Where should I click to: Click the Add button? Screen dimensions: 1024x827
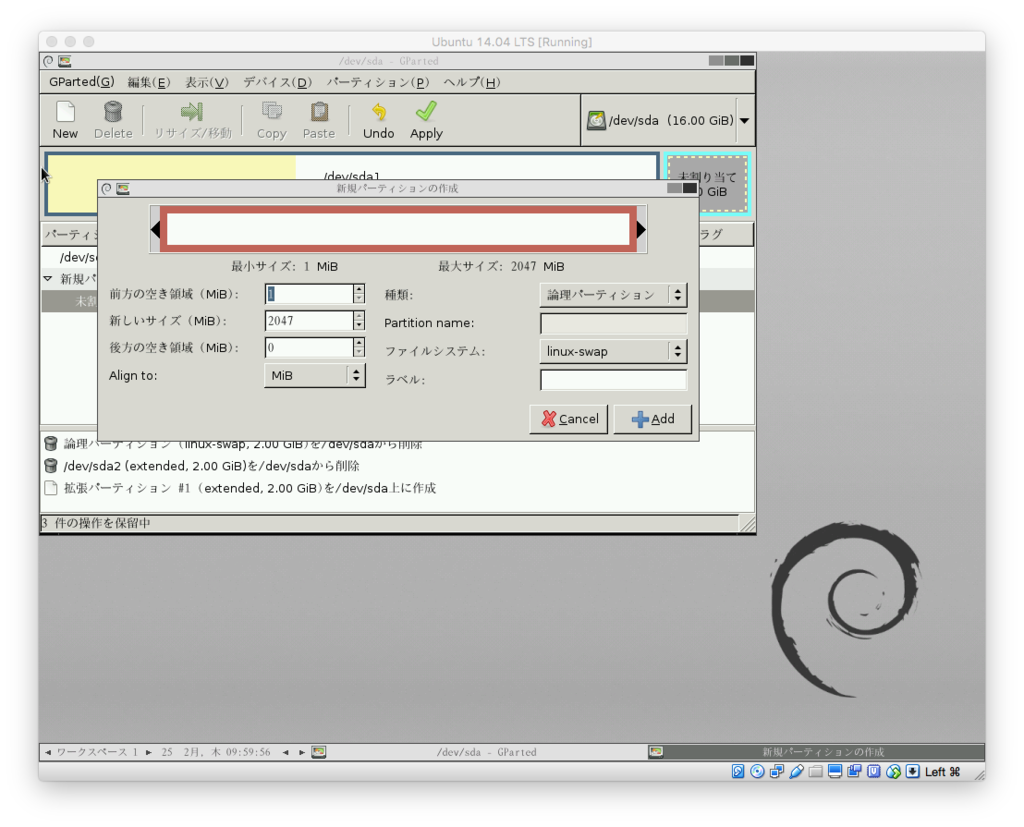(x=652, y=419)
